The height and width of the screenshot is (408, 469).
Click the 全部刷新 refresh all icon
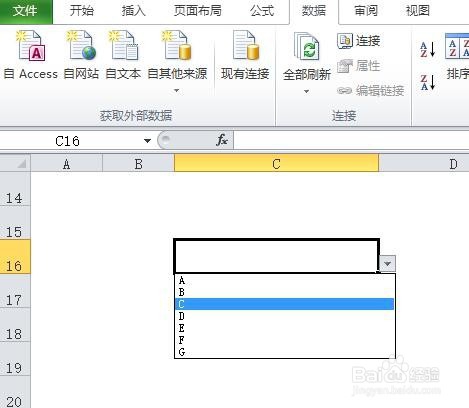click(x=307, y=47)
